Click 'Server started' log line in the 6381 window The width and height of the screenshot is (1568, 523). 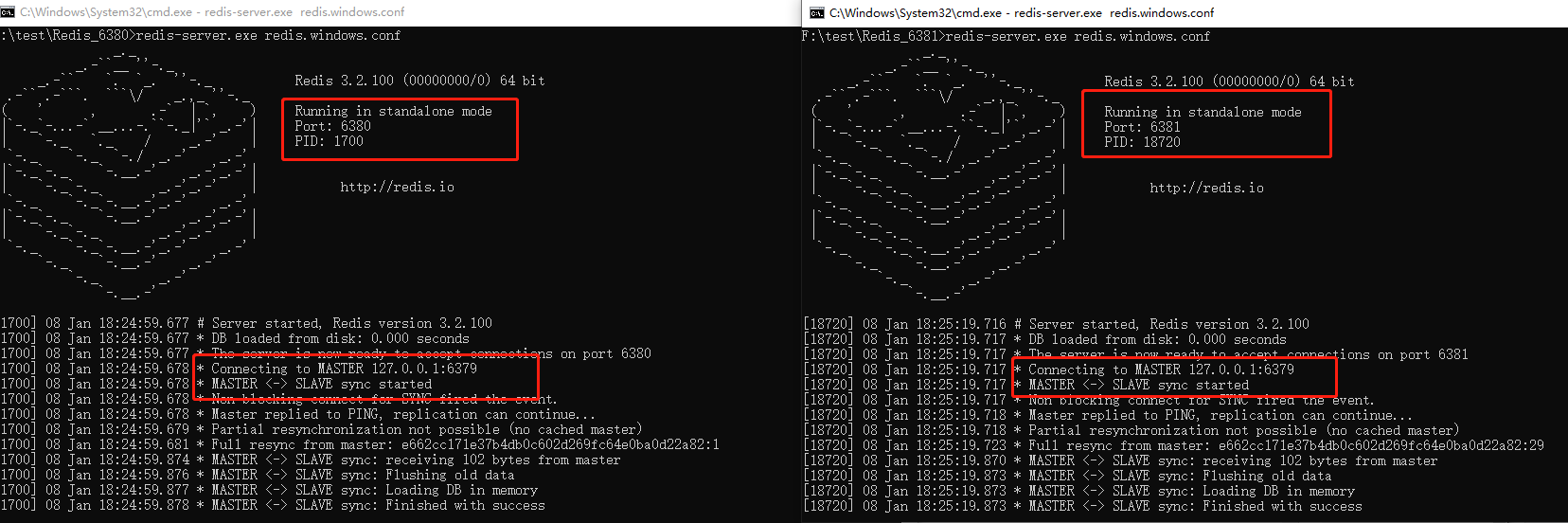(1057, 325)
